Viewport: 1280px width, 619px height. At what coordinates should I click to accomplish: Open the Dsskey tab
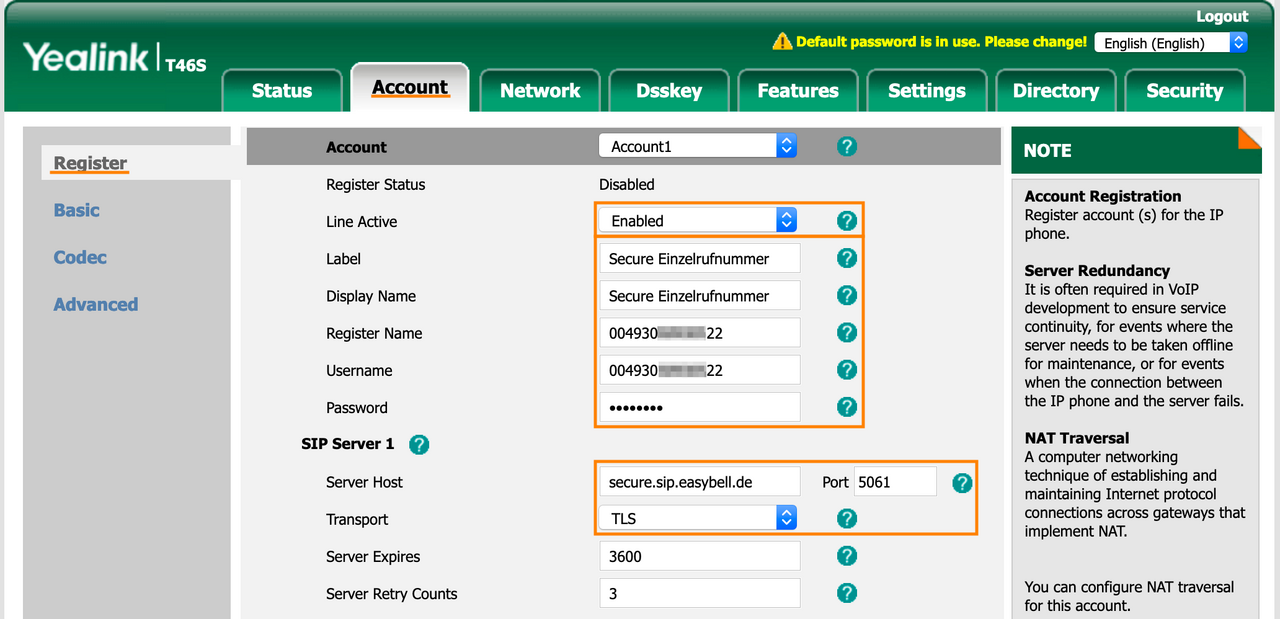point(668,90)
